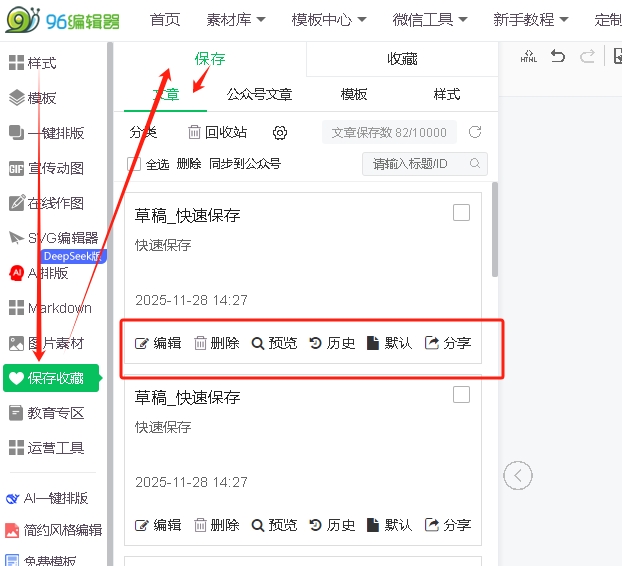Expand the 素材库 dropdown menu
622x566 pixels.
(x=236, y=19)
